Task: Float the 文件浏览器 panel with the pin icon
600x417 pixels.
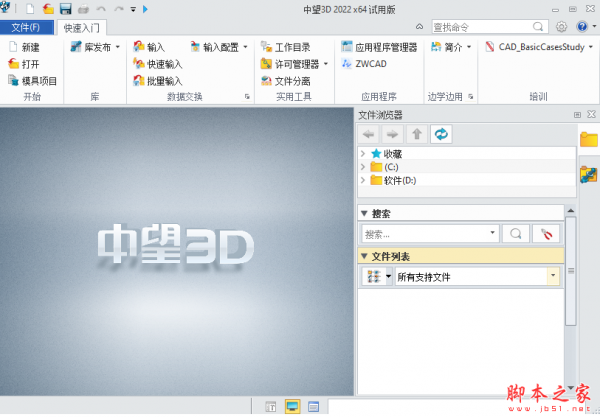Action: click(x=577, y=115)
